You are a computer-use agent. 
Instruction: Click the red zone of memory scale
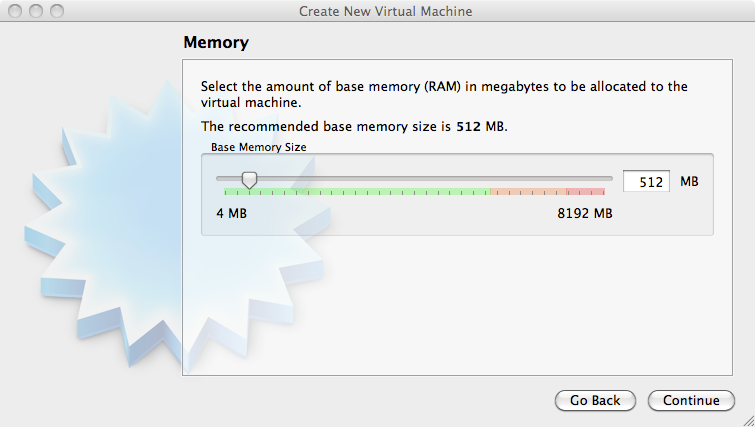tap(586, 192)
